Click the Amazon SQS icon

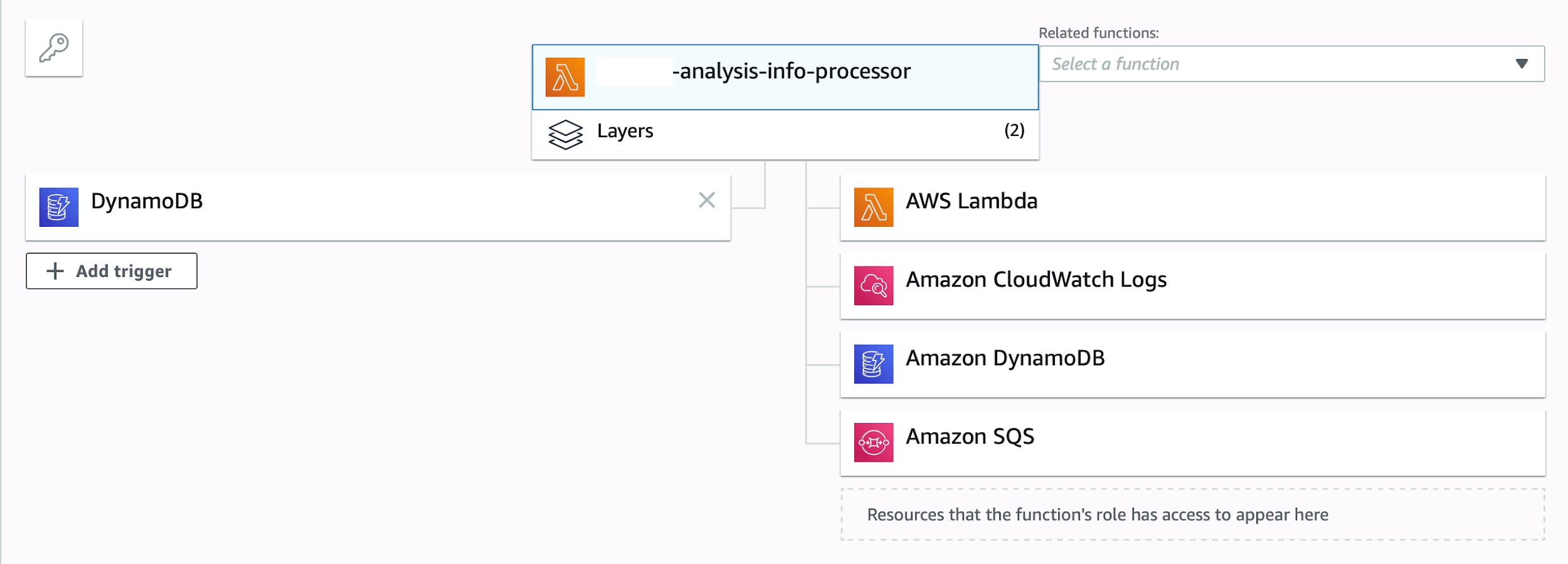874,441
